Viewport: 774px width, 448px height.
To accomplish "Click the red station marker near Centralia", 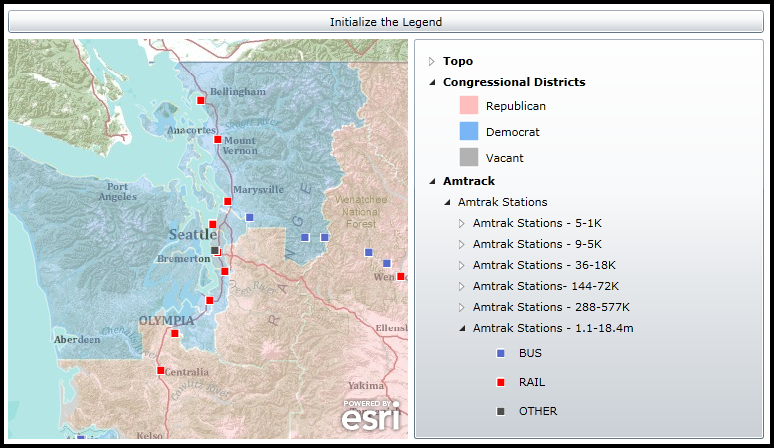I will tap(160, 370).
